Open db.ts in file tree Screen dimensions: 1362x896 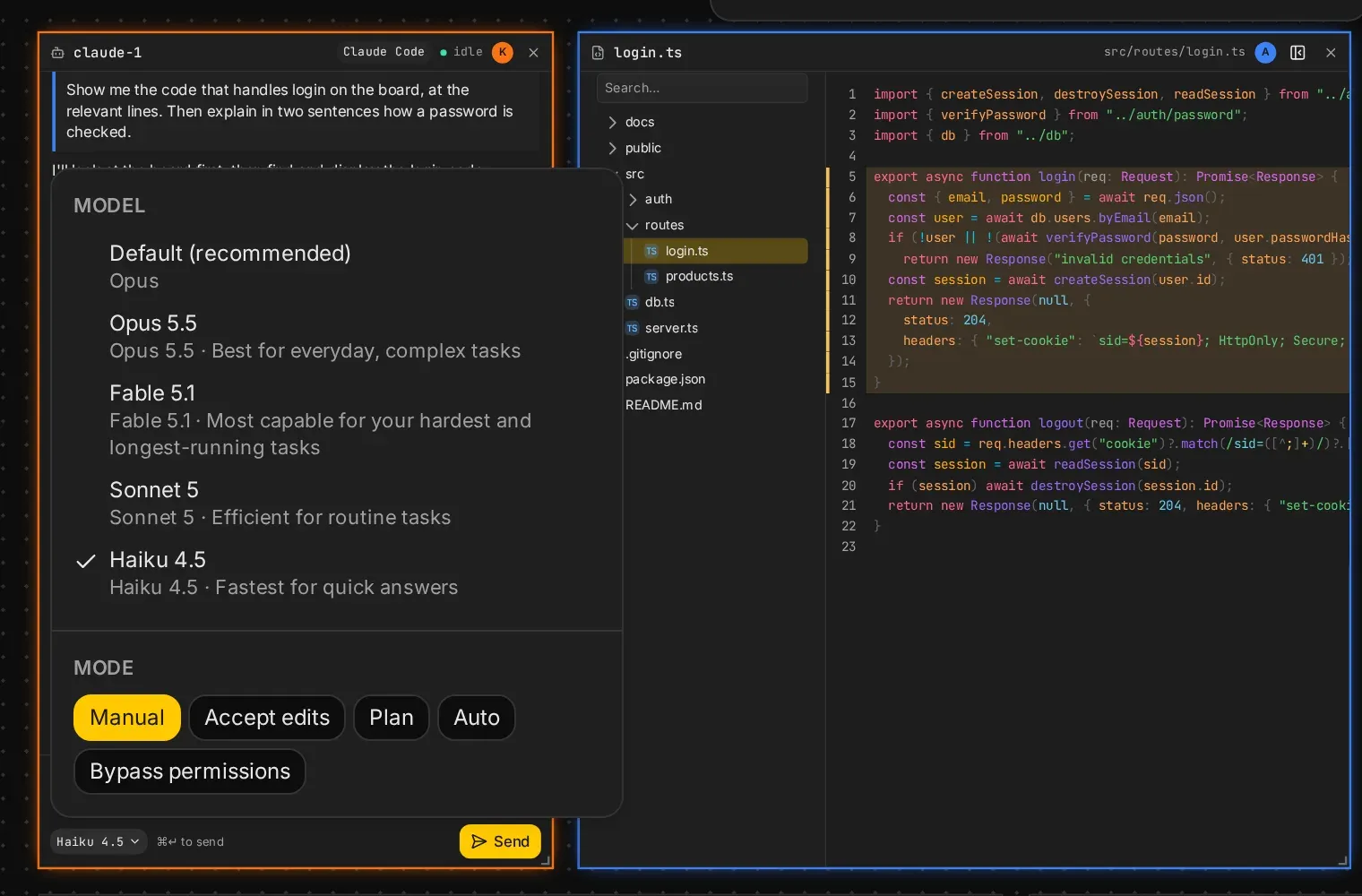(717, 303)
